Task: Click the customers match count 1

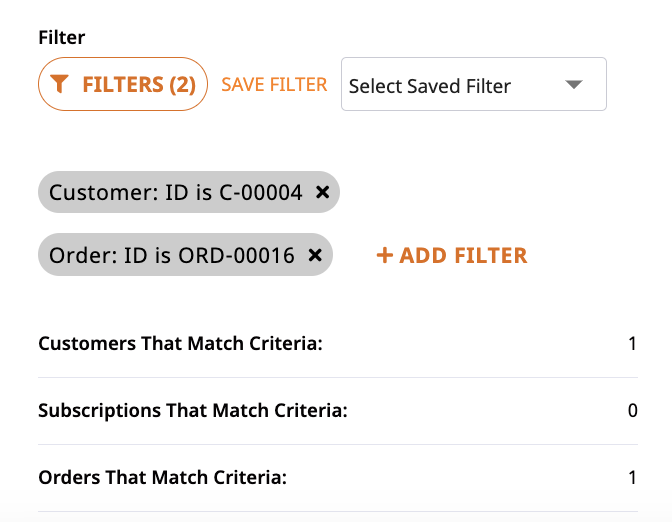Action: tap(632, 344)
